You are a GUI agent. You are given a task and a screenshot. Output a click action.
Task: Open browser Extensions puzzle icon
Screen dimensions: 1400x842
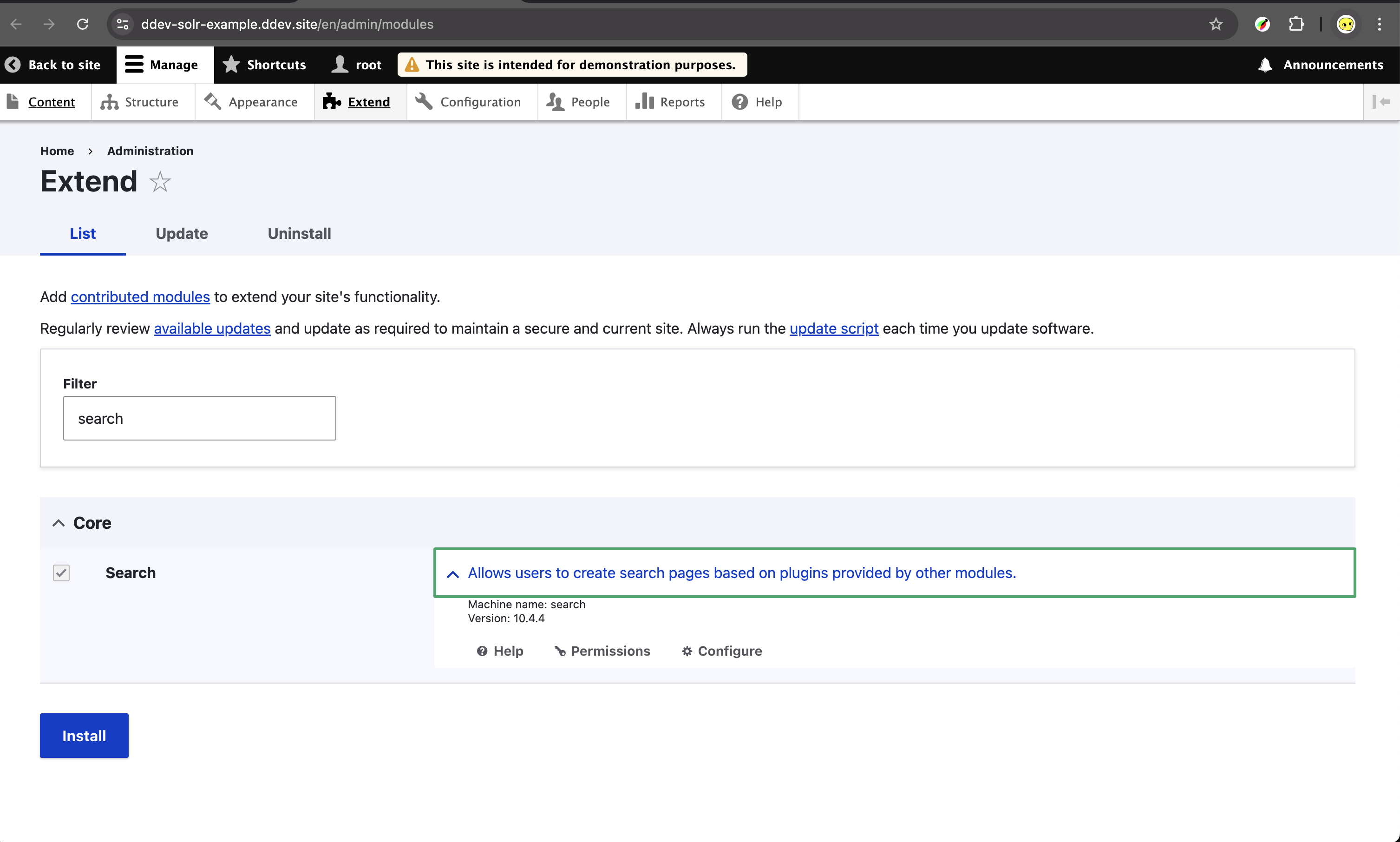click(x=1296, y=25)
